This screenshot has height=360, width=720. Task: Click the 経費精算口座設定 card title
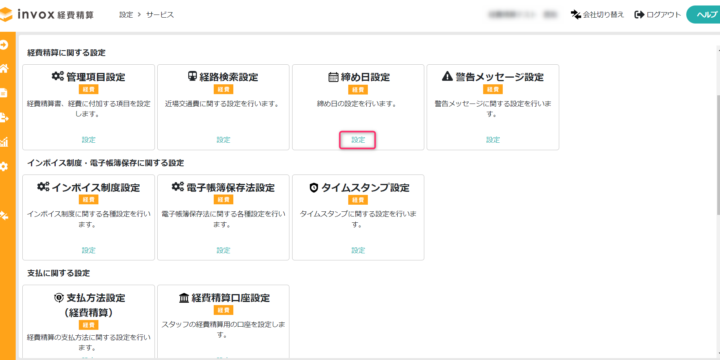pos(231,298)
